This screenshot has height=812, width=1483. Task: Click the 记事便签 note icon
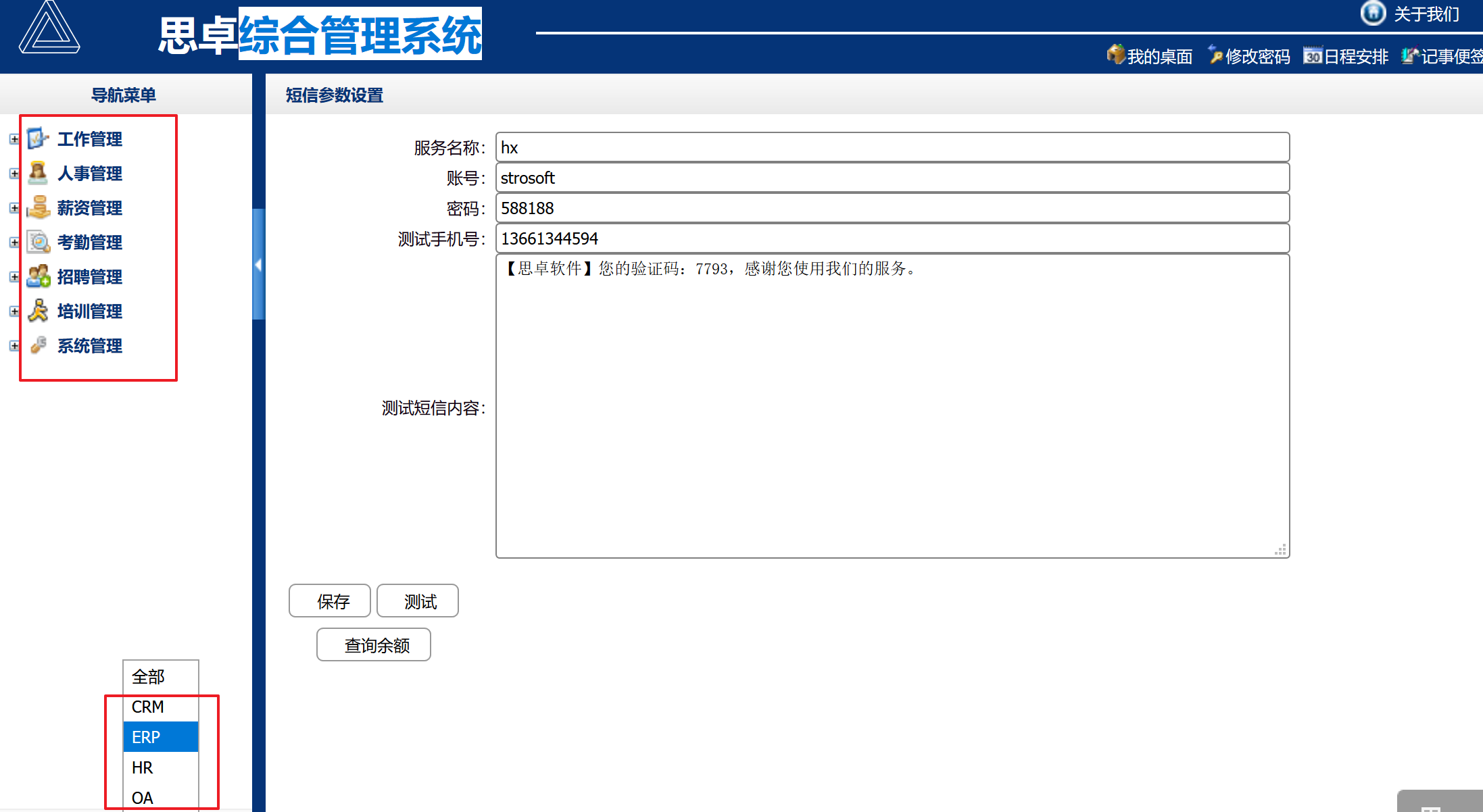pos(1410,55)
